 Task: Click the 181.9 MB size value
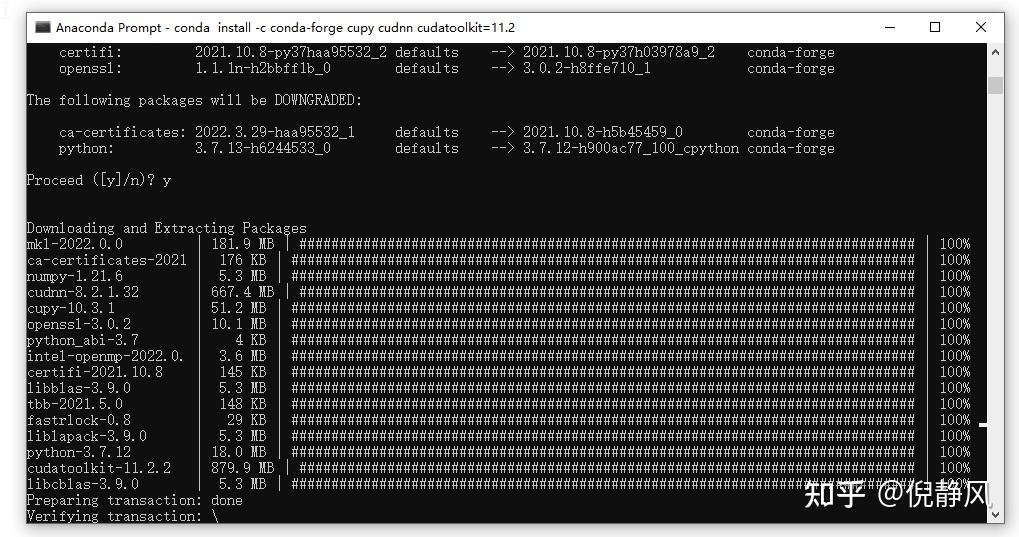(x=242, y=244)
